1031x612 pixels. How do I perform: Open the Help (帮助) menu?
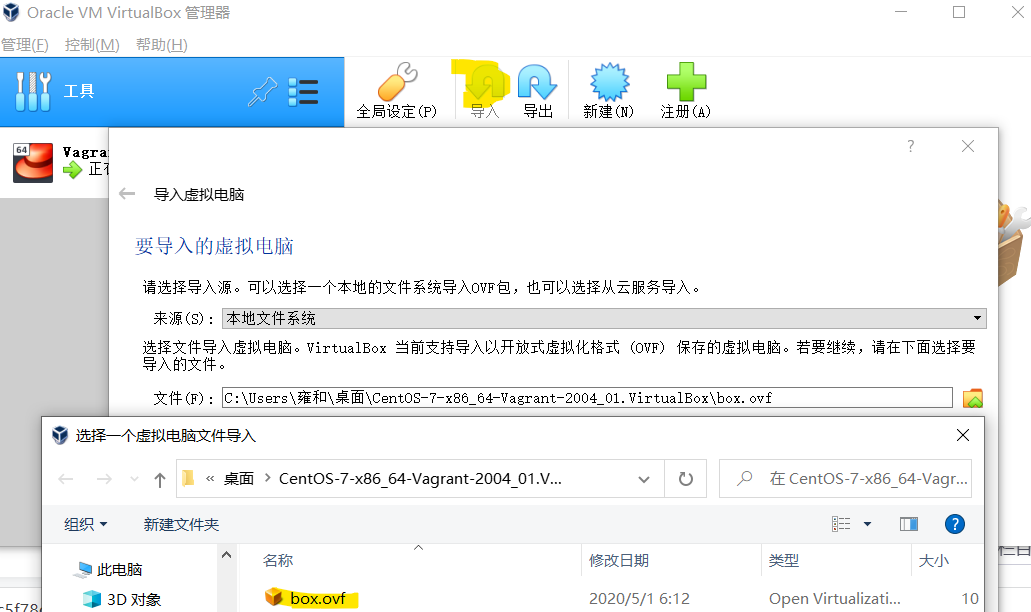tap(162, 45)
